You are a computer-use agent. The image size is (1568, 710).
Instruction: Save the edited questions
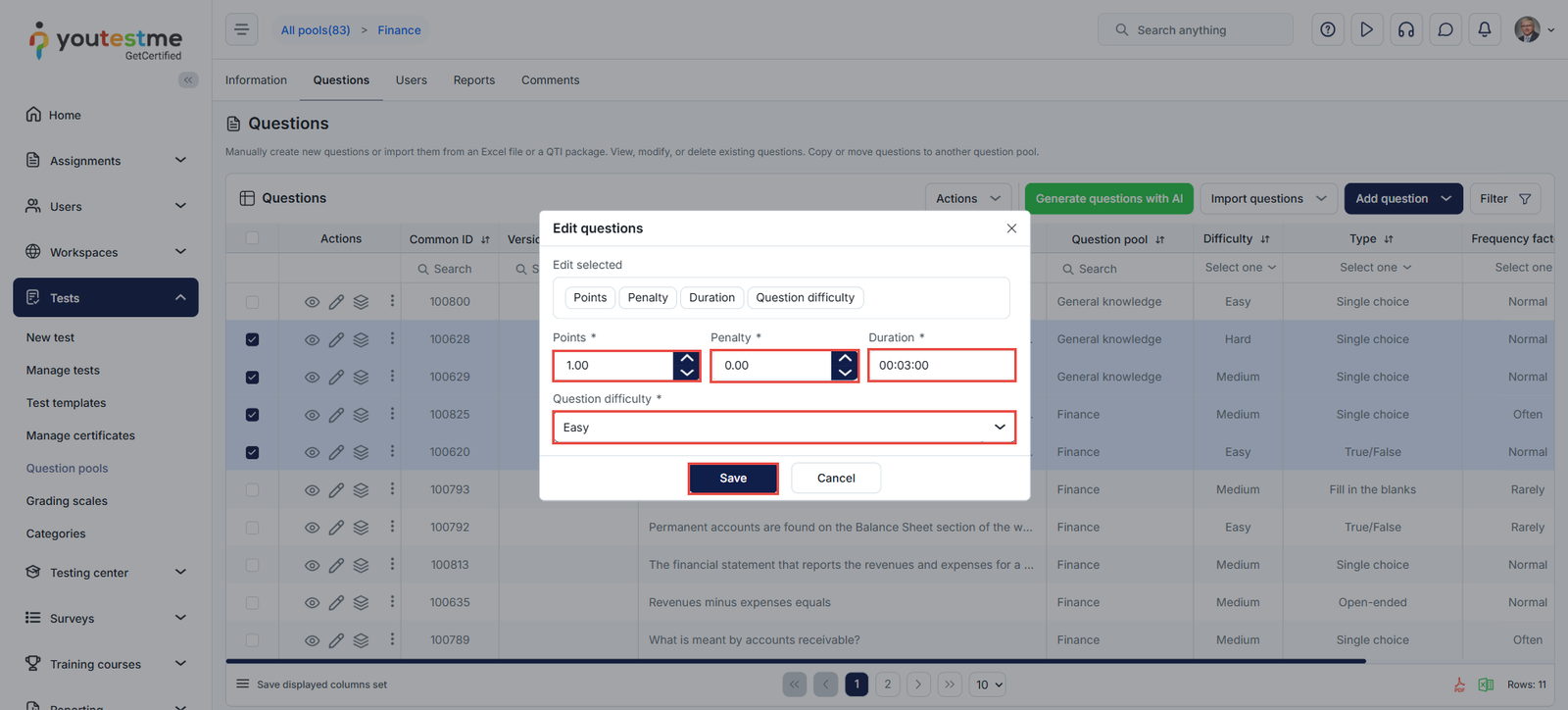click(x=733, y=479)
